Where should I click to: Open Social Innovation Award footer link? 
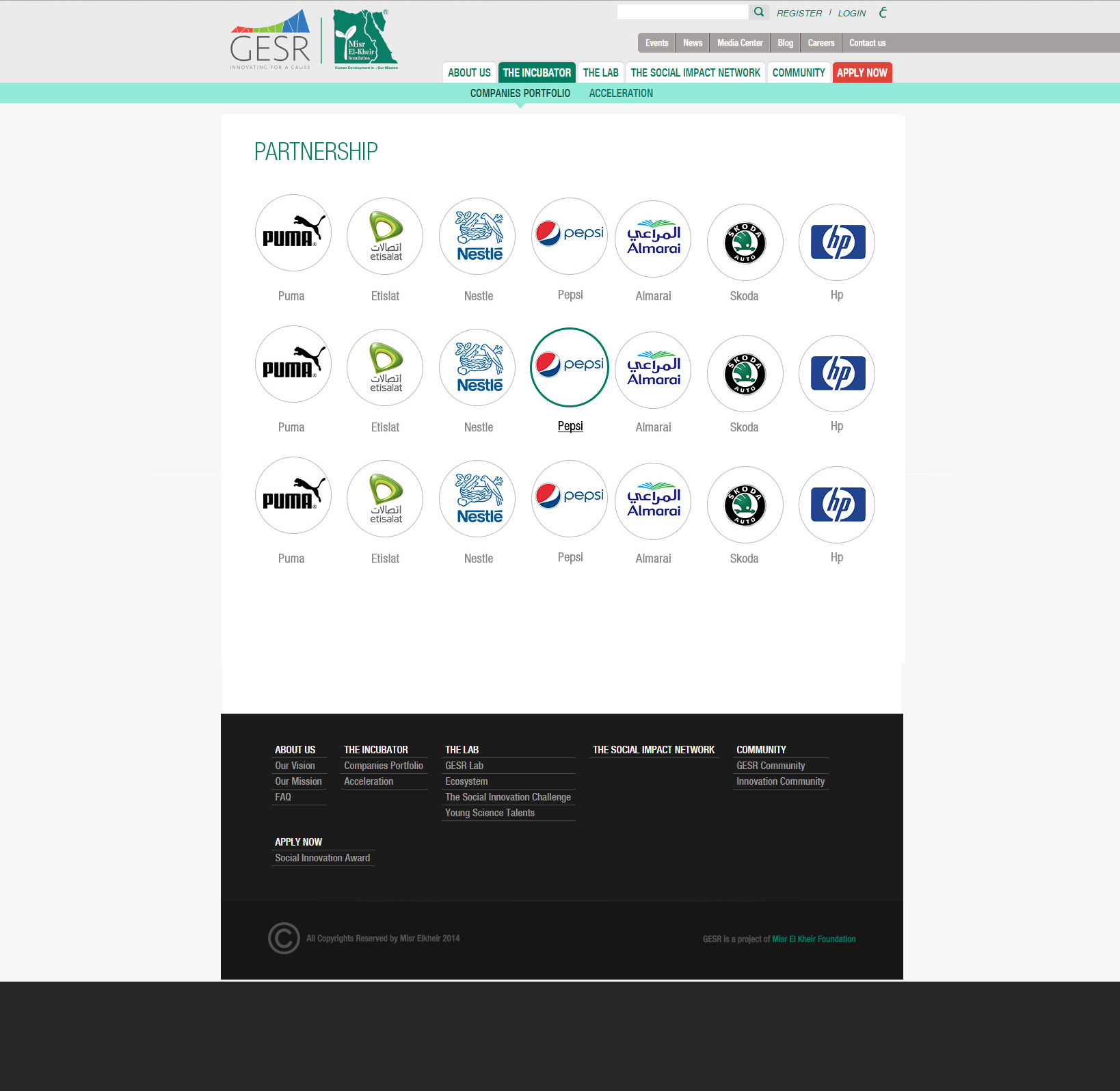(x=322, y=858)
